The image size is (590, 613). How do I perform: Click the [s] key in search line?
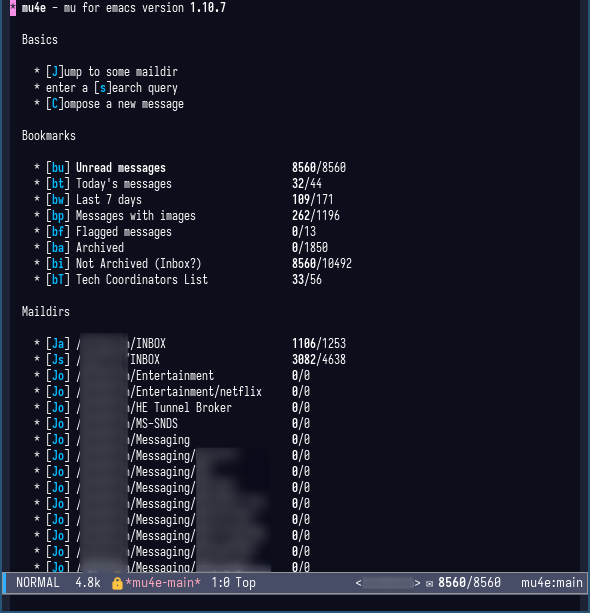[103, 88]
